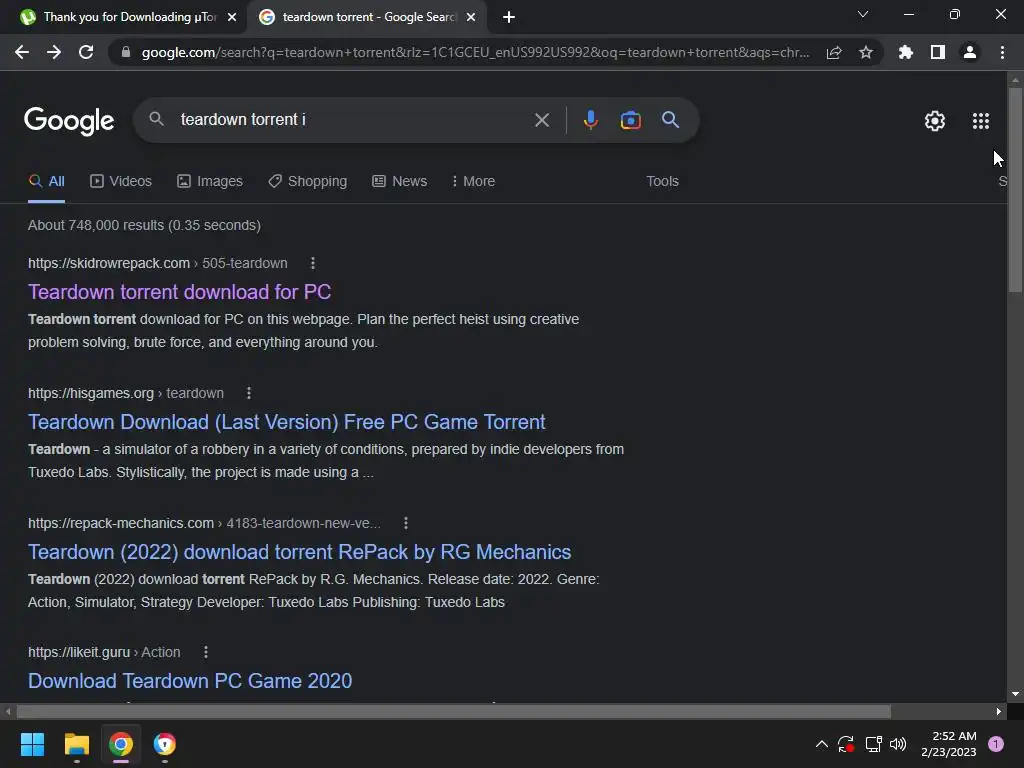Image resolution: width=1024 pixels, height=768 pixels.
Task: Open the second Chrome-style taskbar icon
Action: [165, 744]
